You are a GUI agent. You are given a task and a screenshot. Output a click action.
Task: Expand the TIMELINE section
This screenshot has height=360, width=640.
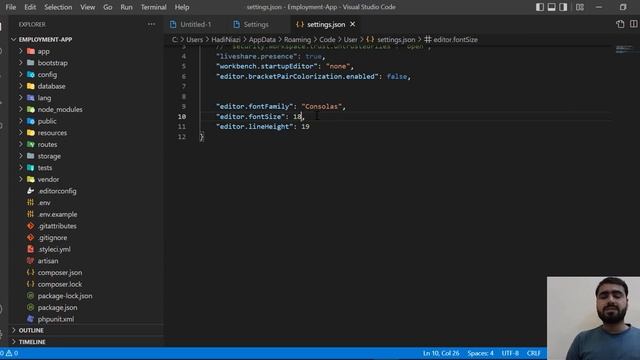coord(14,342)
